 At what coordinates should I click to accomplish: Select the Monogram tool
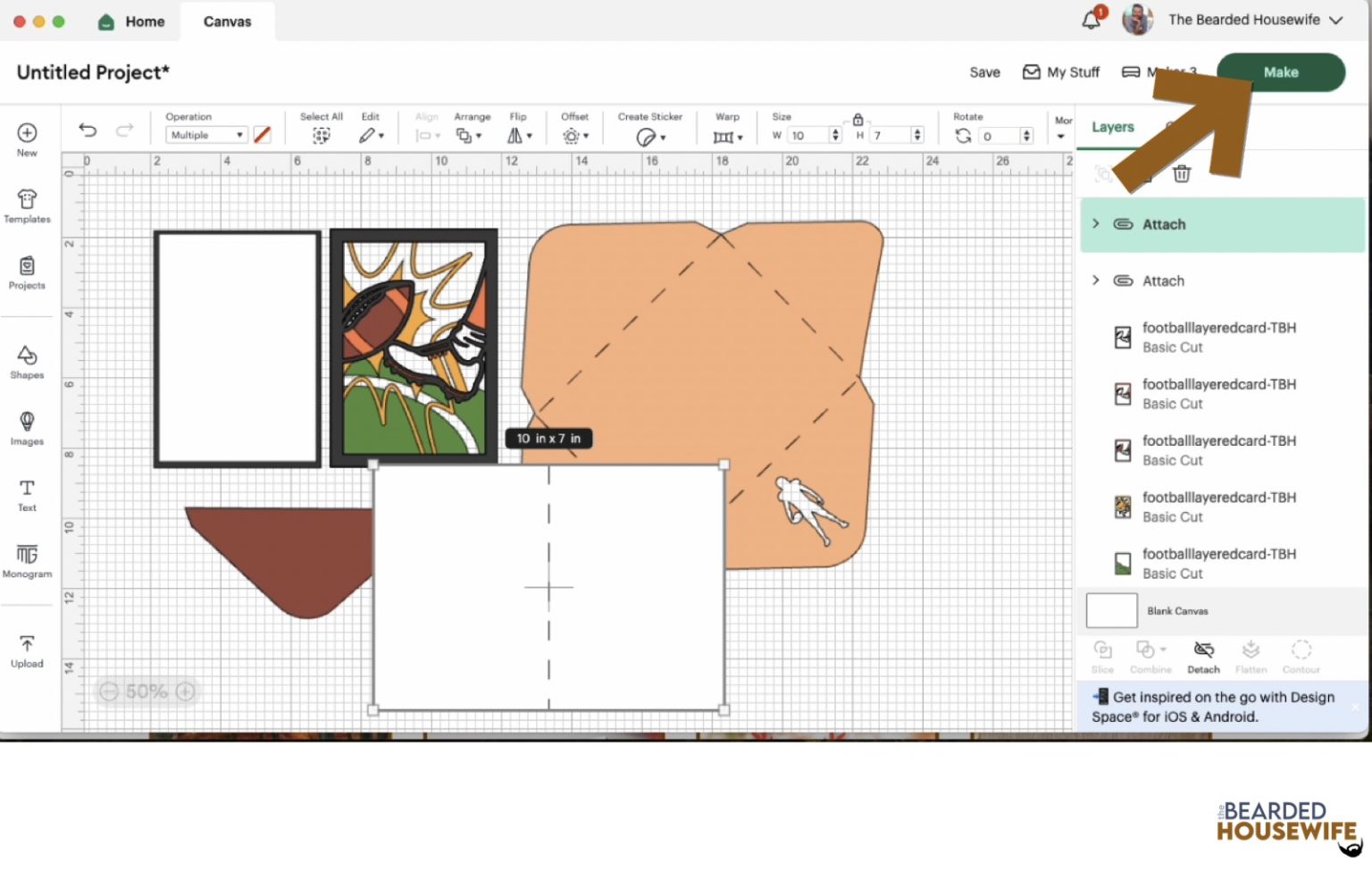pyautogui.click(x=27, y=561)
